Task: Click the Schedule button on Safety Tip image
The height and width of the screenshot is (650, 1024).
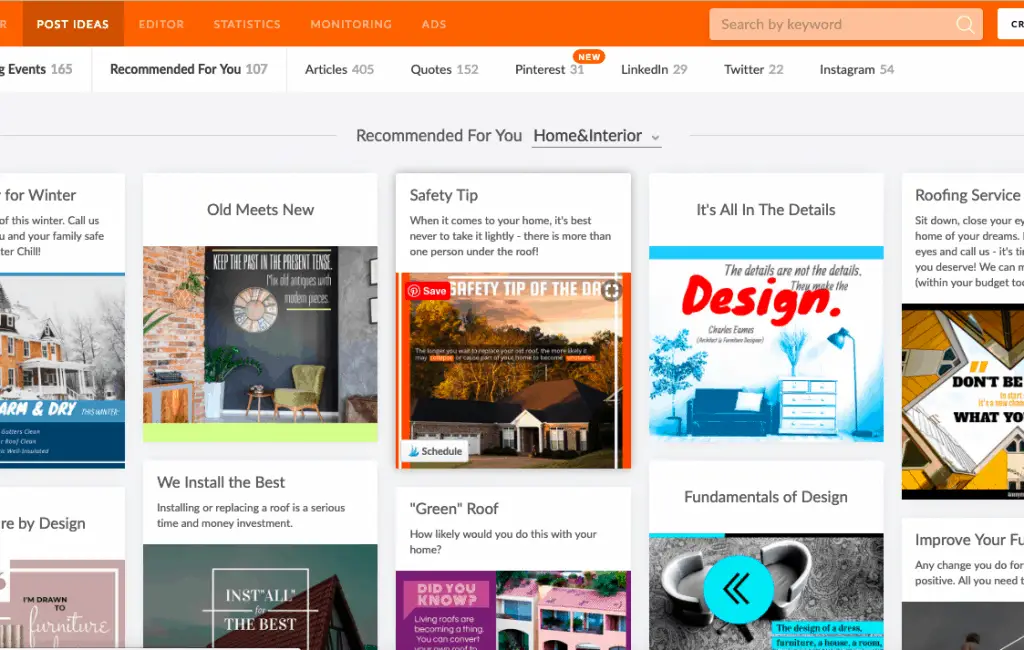Action: [x=435, y=451]
